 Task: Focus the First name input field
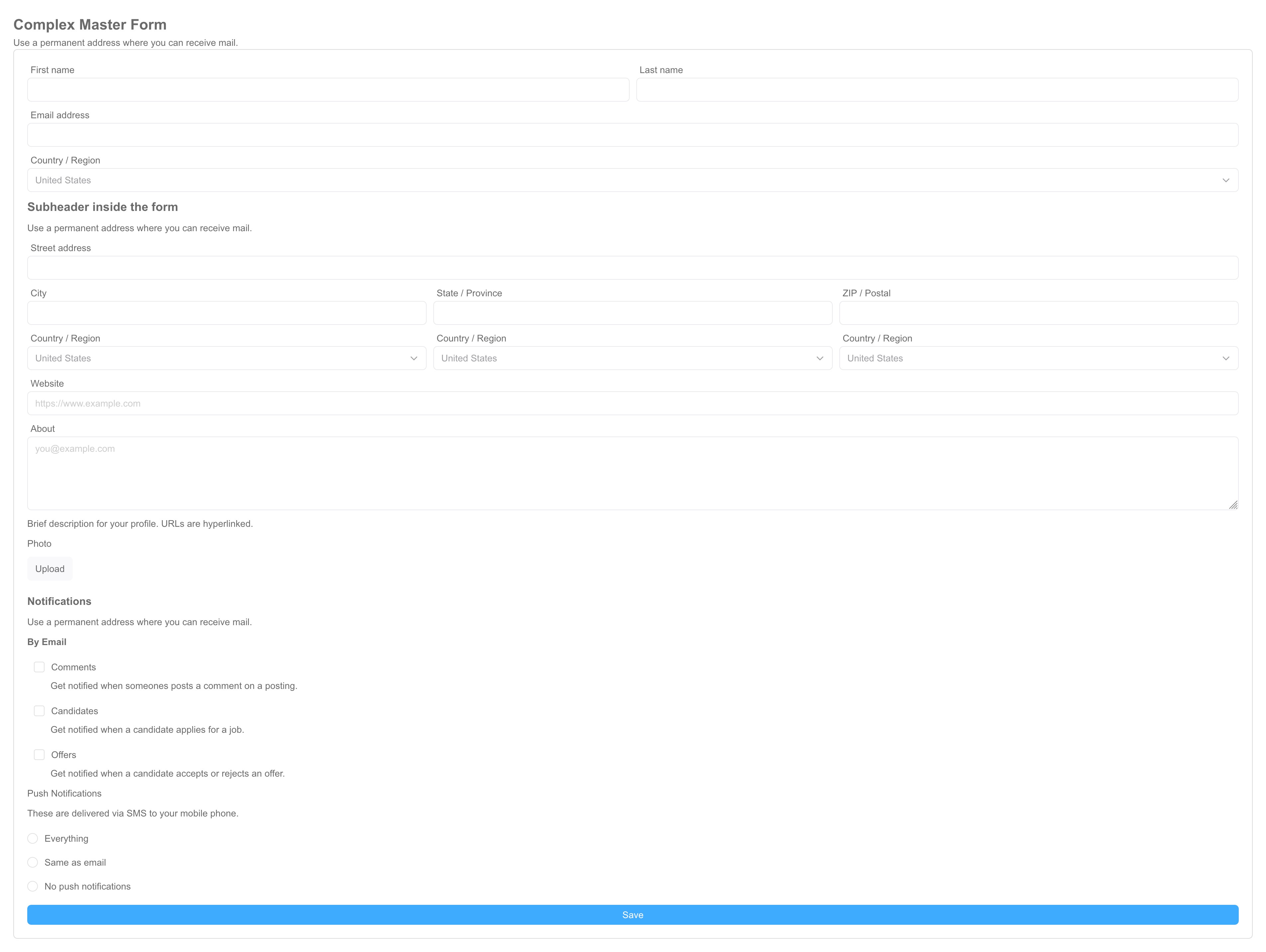coord(328,90)
